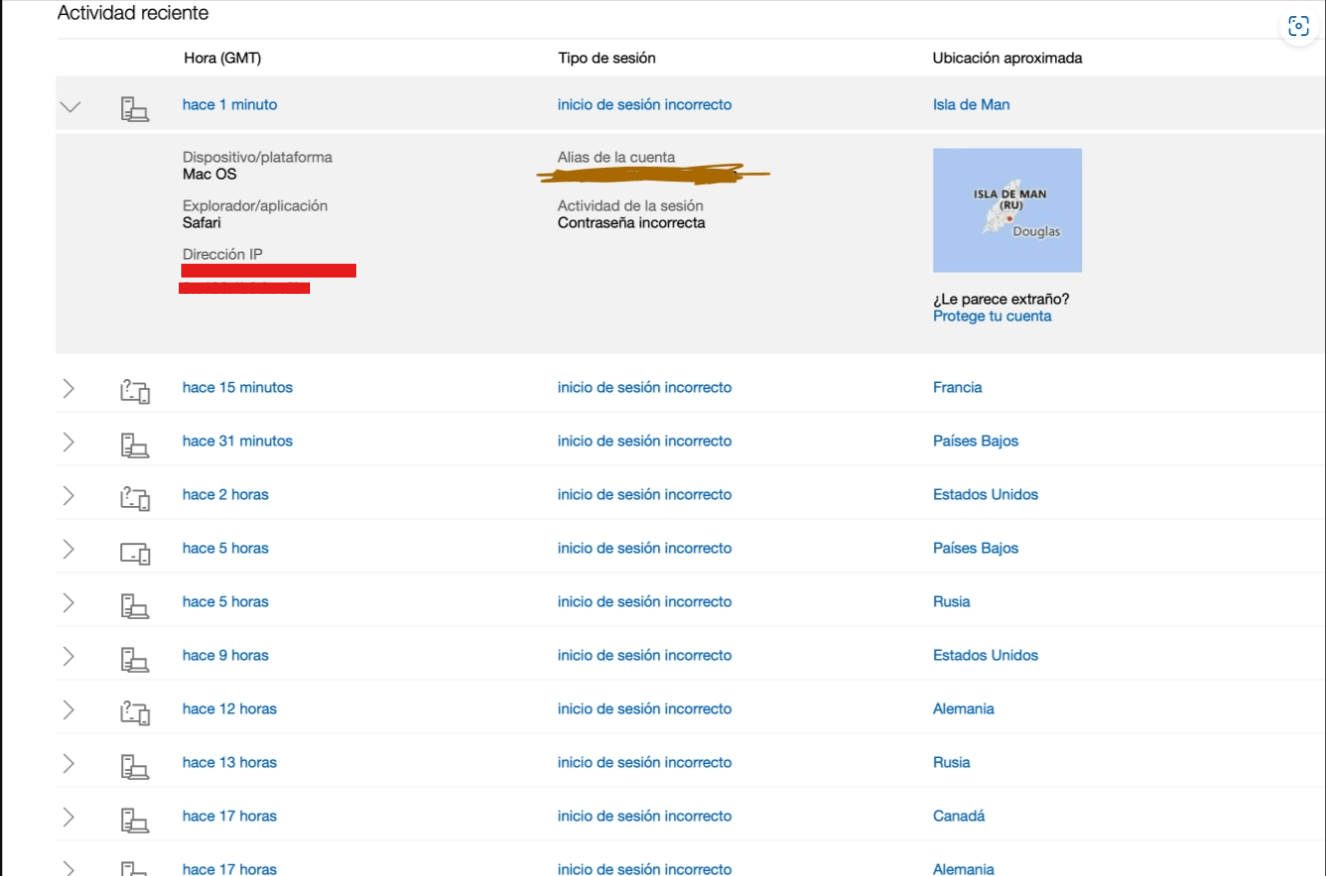1326x876 pixels.
Task: Expand the 'hace 9 horas' row chevron
Action: [68, 656]
